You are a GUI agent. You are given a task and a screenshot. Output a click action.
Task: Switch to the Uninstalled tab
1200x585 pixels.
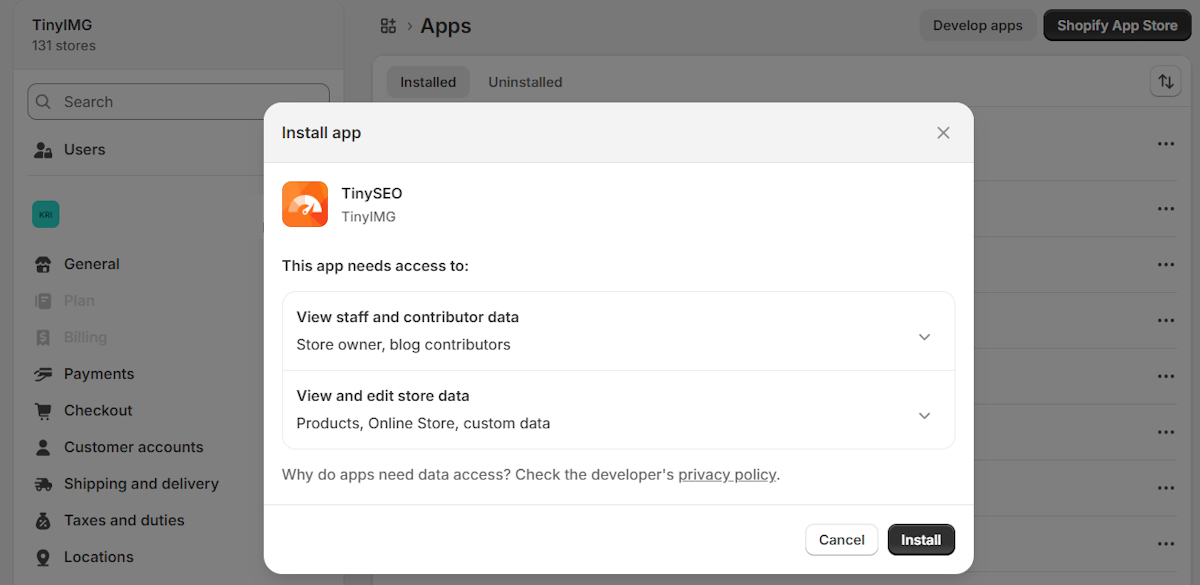click(525, 82)
